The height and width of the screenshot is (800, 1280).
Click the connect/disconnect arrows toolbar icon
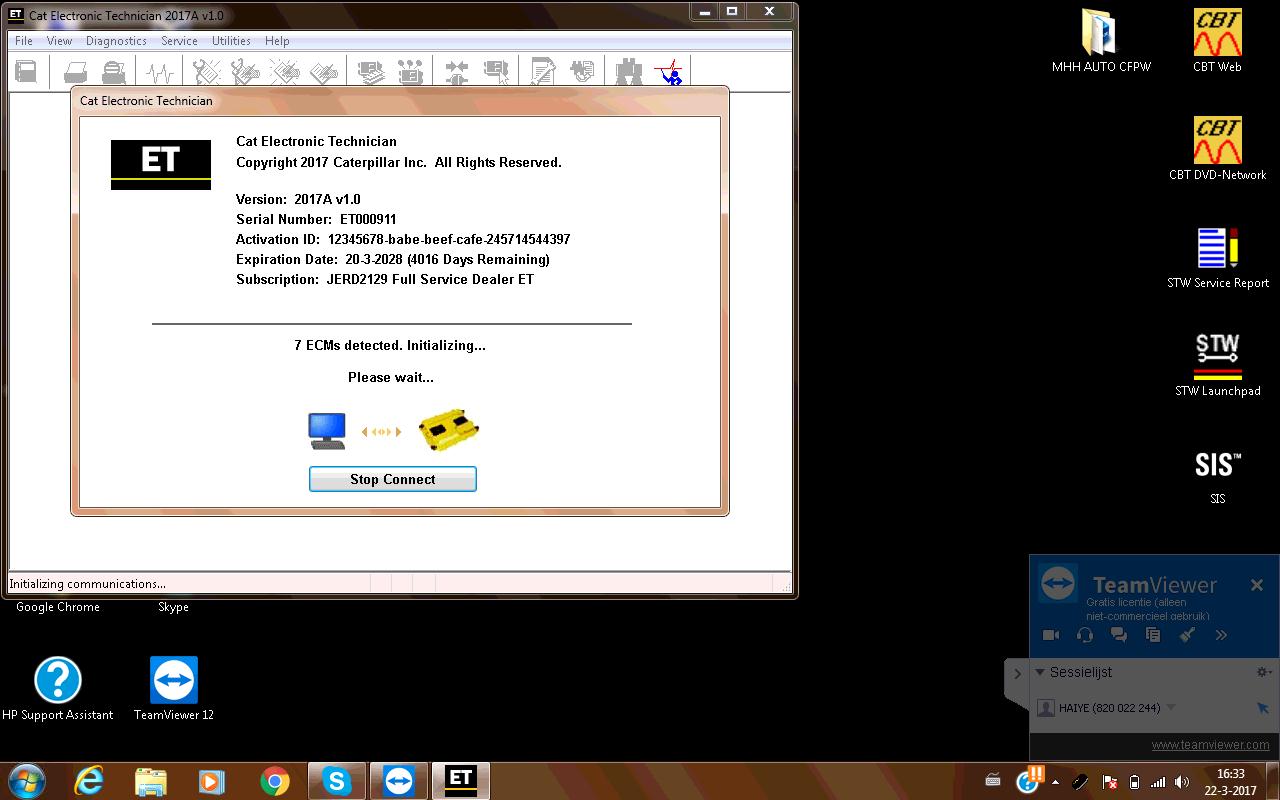click(457, 72)
